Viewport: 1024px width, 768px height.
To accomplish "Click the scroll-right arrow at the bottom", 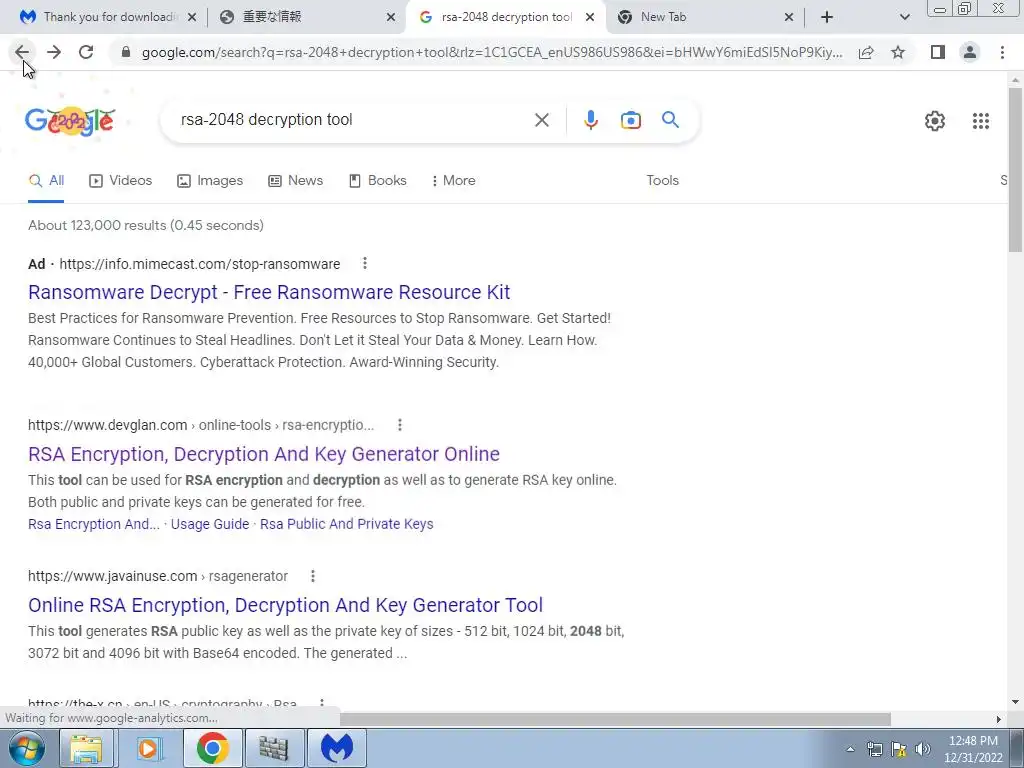I will coord(998,719).
